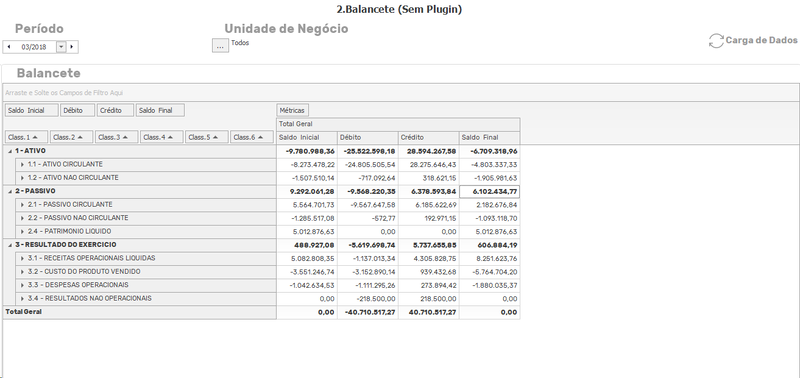Sort by Class.2 field header
Screen dimensions: 800x378
(x=71, y=137)
